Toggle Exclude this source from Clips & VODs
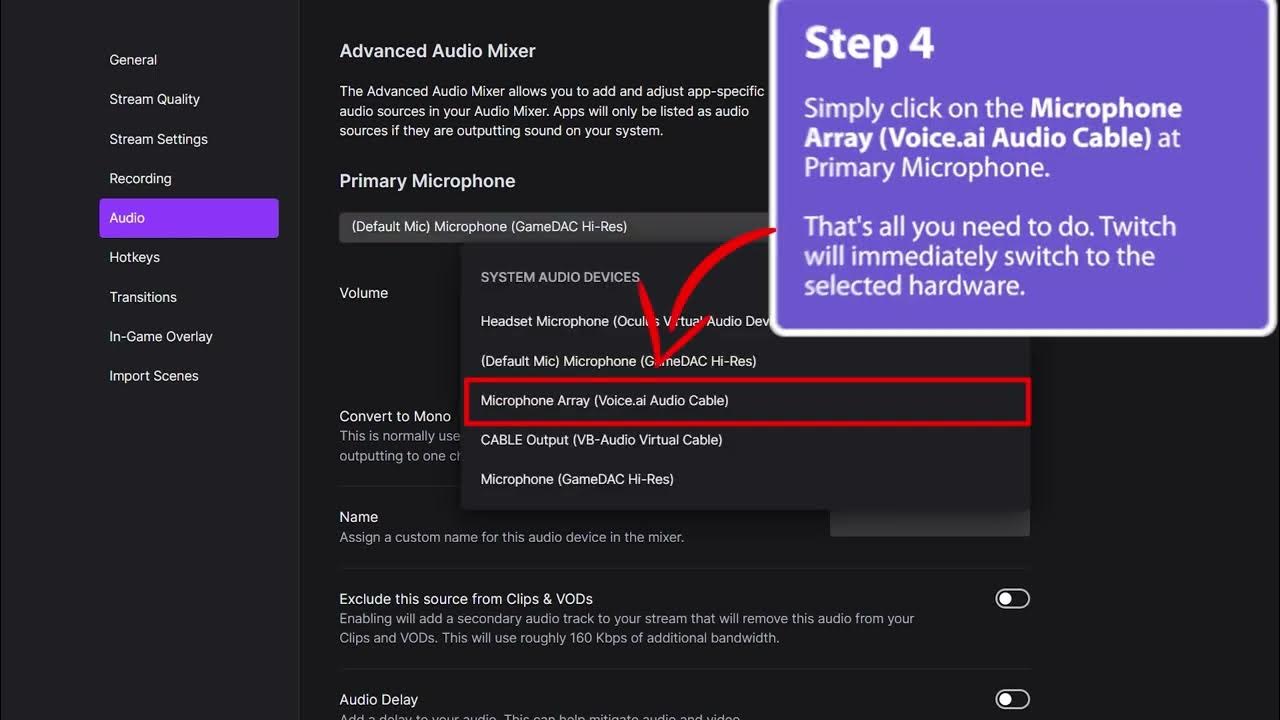Image resolution: width=1280 pixels, height=720 pixels. tap(1012, 599)
